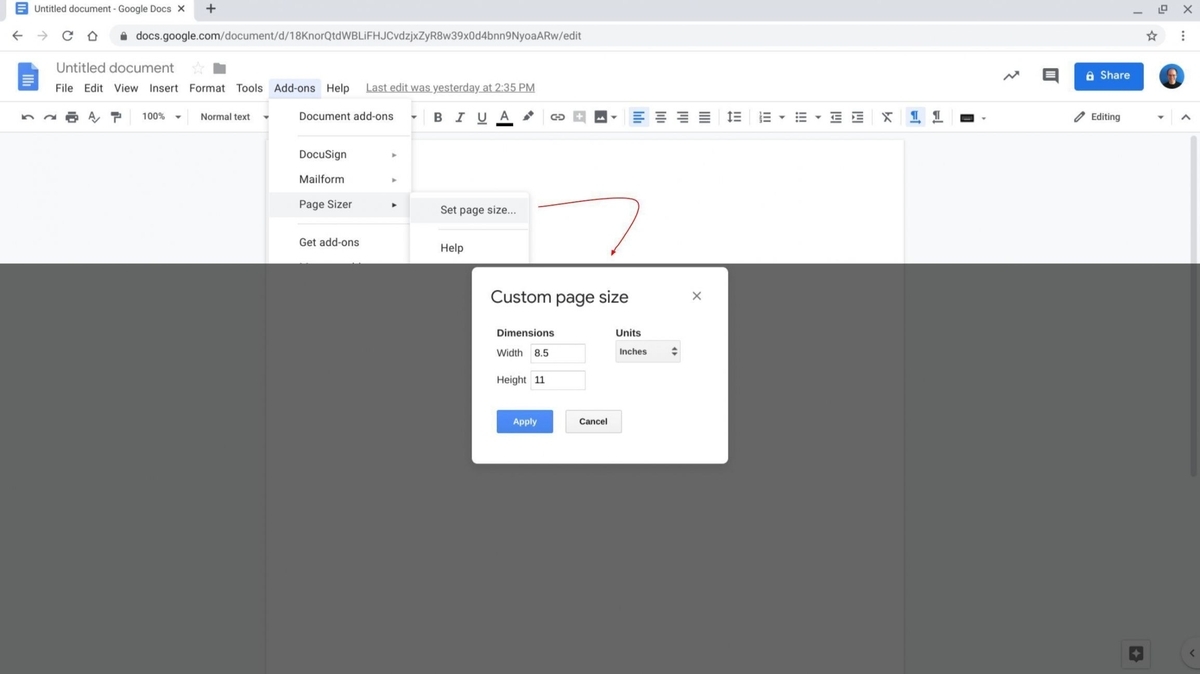Toggle italic text formatting
This screenshot has height=674, width=1200.
point(459,117)
